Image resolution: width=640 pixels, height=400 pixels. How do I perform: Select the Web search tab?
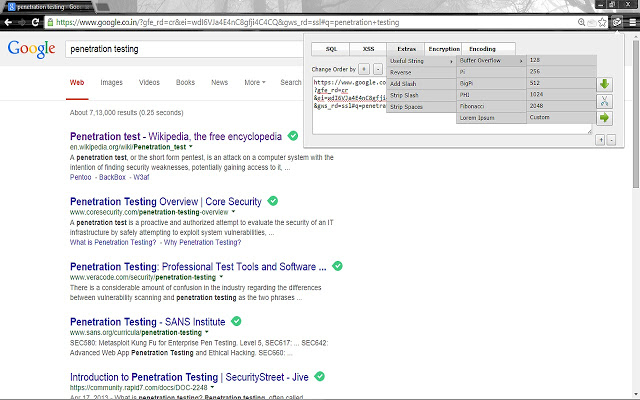pyautogui.click(x=77, y=82)
